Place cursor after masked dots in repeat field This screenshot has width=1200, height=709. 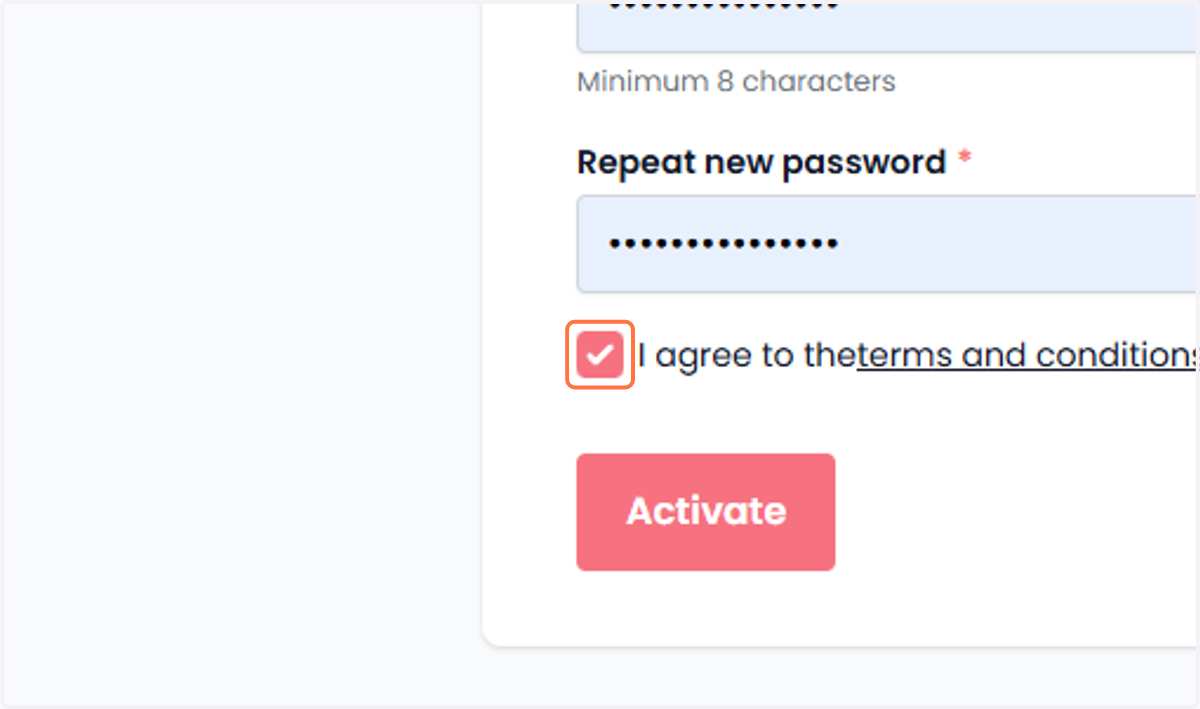click(842, 244)
